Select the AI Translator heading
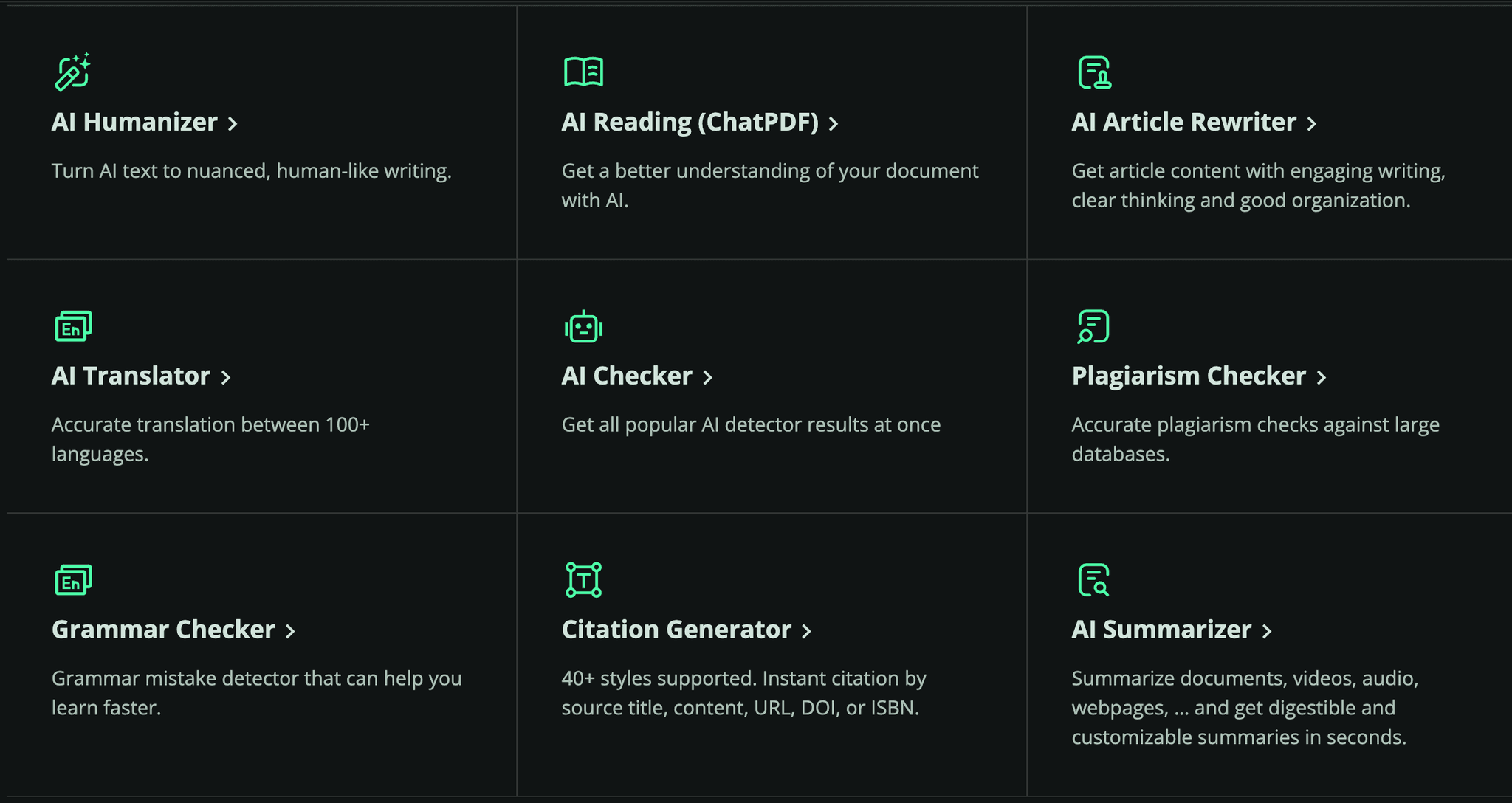Screen dimensions: 1512x803 coord(130,376)
